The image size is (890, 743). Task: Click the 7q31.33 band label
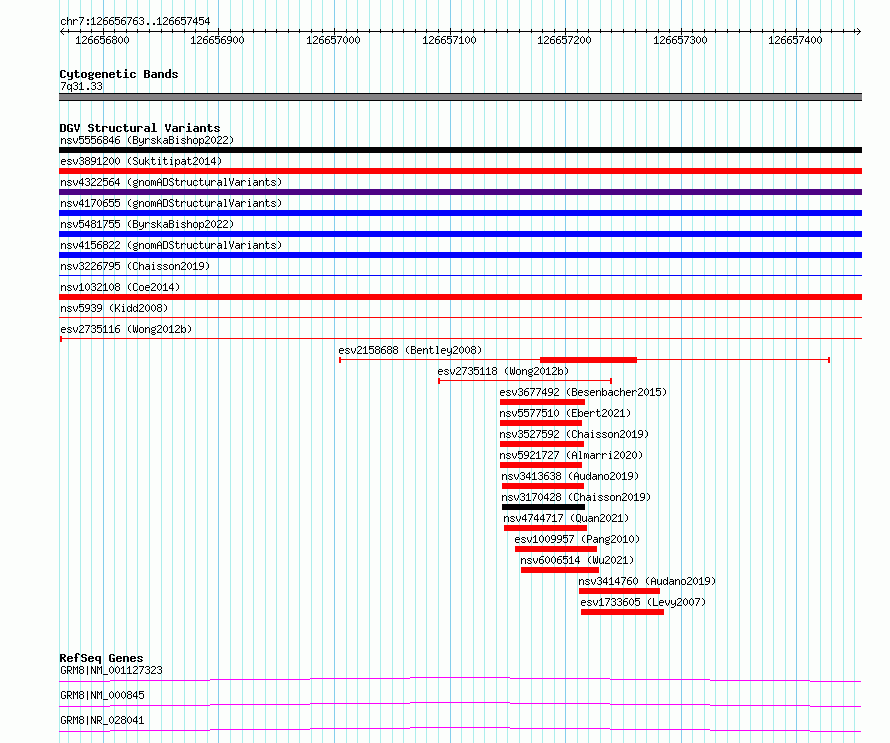(82, 86)
